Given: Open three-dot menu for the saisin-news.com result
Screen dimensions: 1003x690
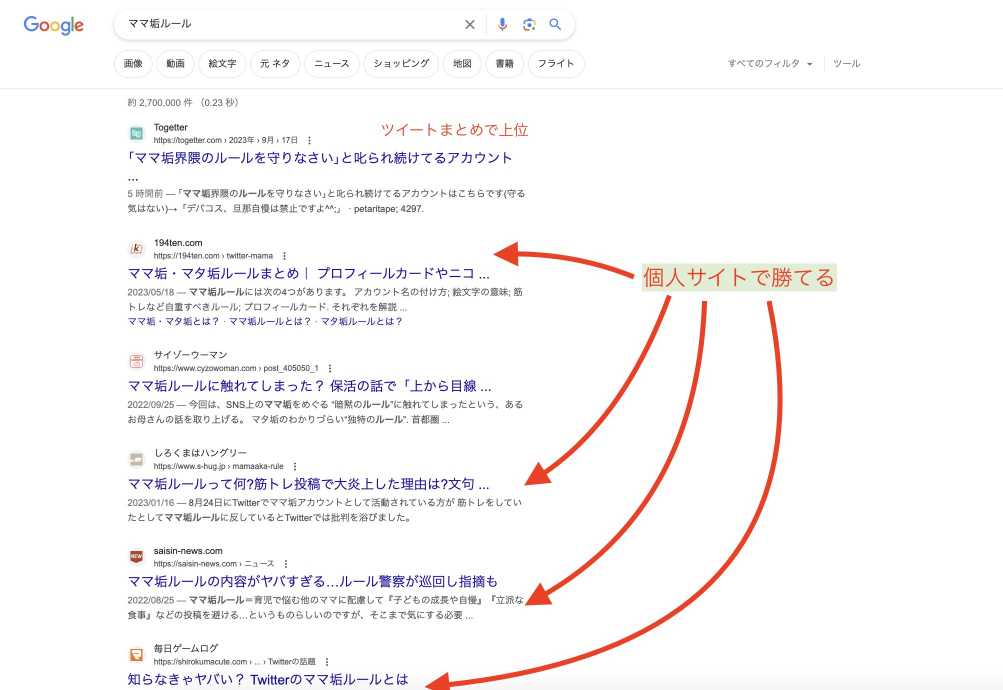Looking at the screenshot, I should 286,564.
